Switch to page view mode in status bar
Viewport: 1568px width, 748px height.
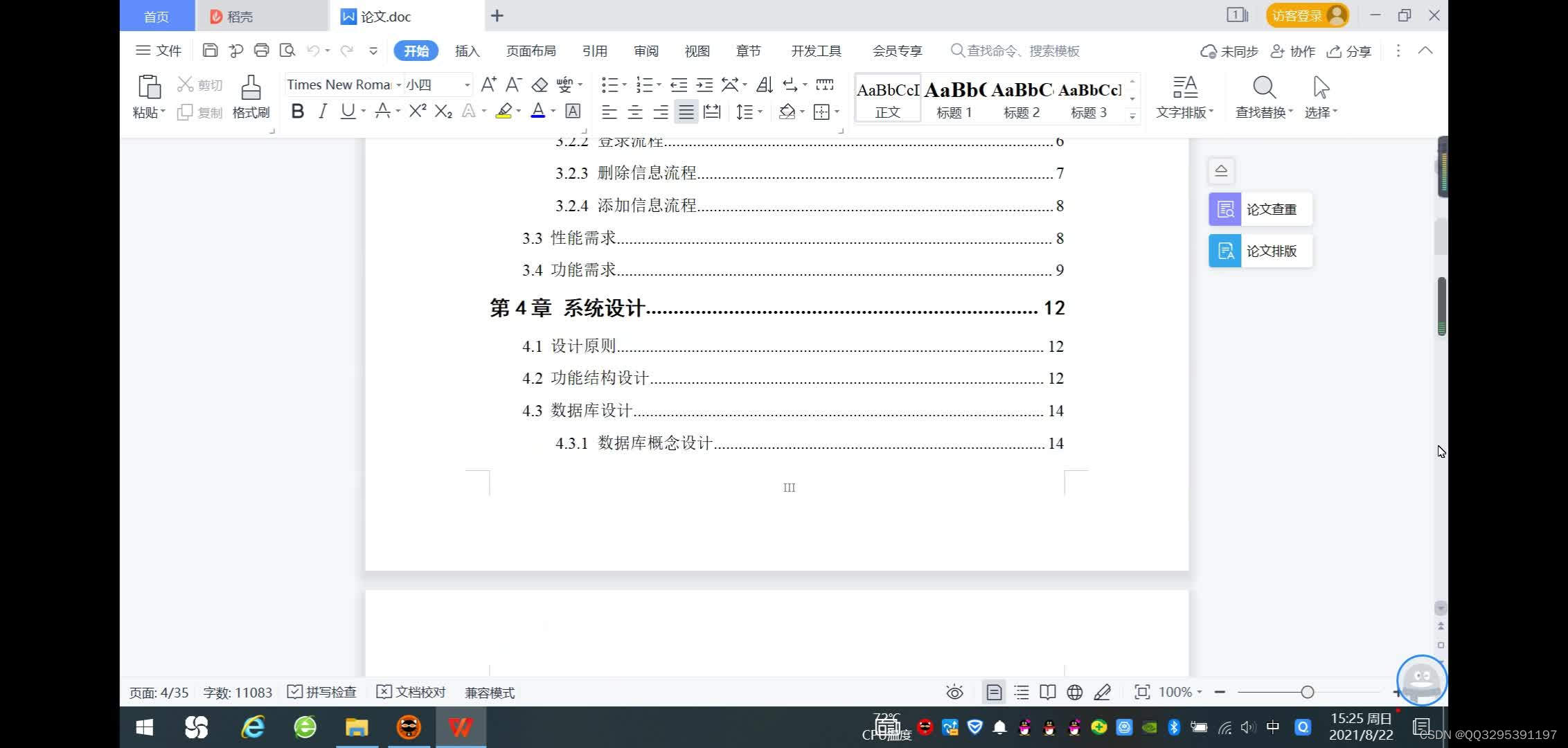pyautogui.click(x=994, y=692)
